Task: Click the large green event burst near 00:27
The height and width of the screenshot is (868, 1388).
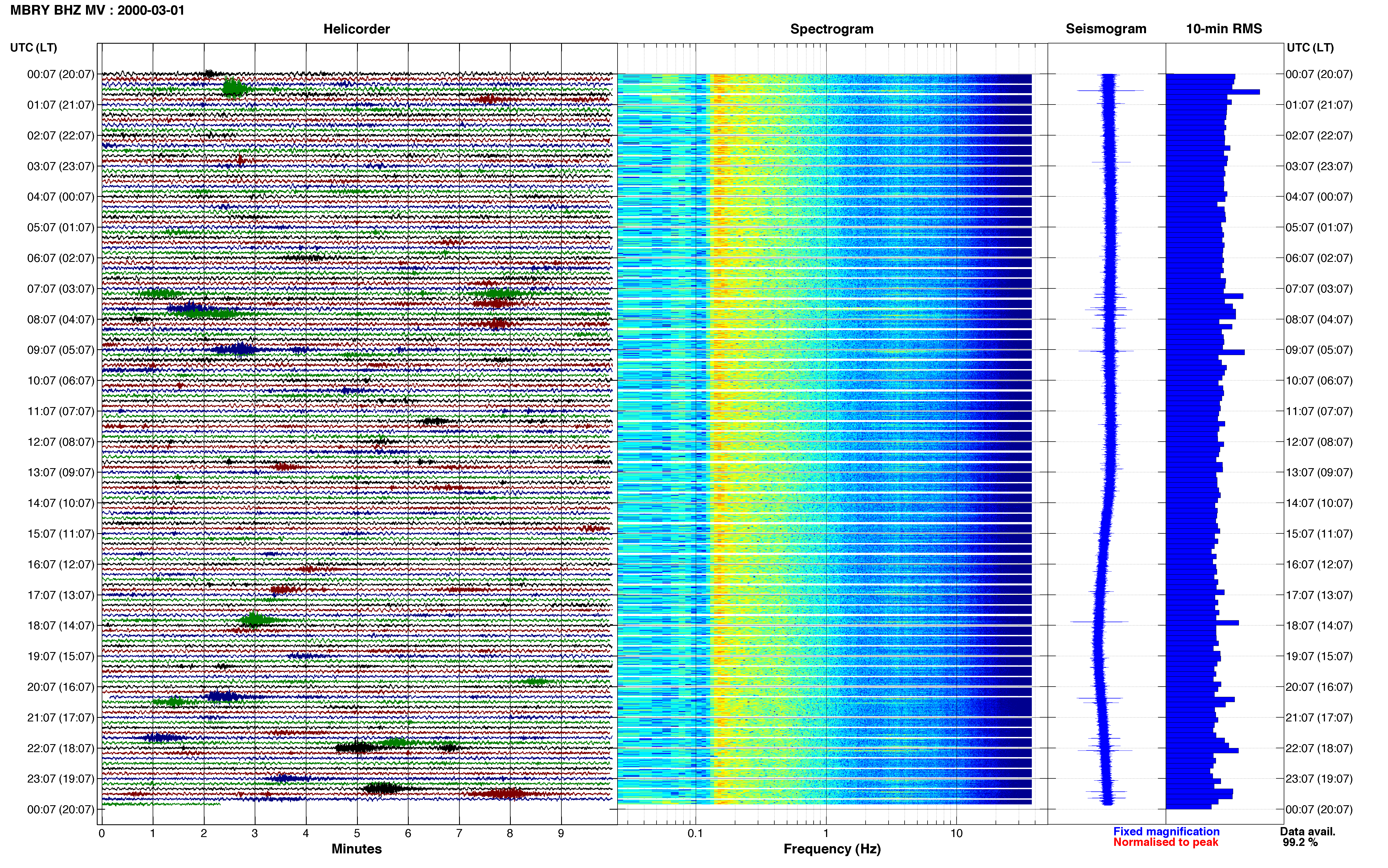Action: coord(234,88)
